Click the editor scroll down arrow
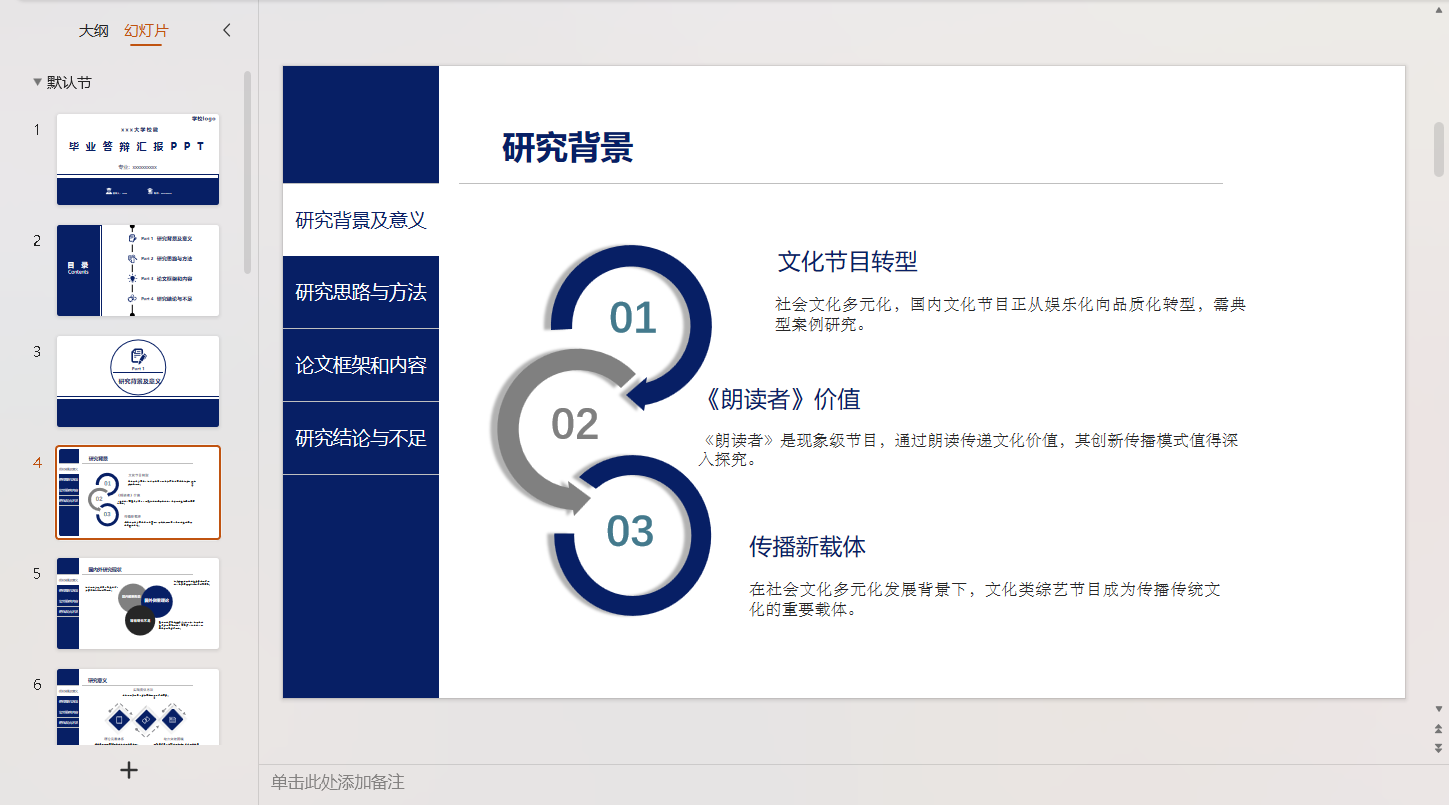This screenshot has width=1449, height=805. [1439, 709]
